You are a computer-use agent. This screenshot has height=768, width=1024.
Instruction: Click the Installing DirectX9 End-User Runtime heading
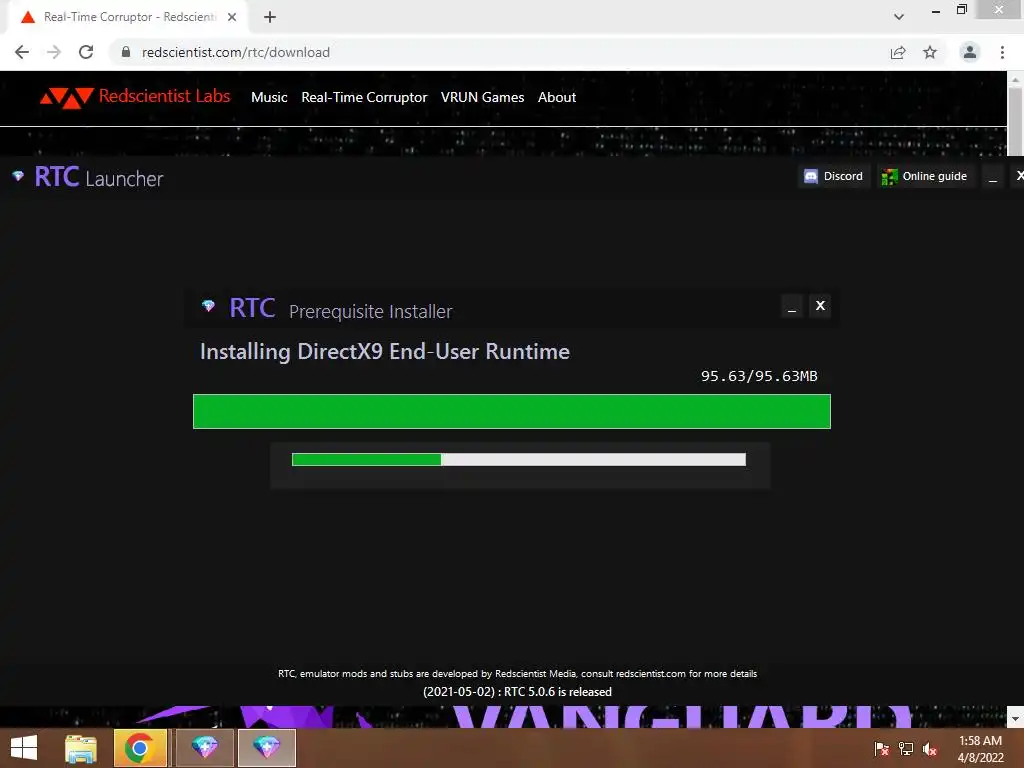[x=385, y=352]
